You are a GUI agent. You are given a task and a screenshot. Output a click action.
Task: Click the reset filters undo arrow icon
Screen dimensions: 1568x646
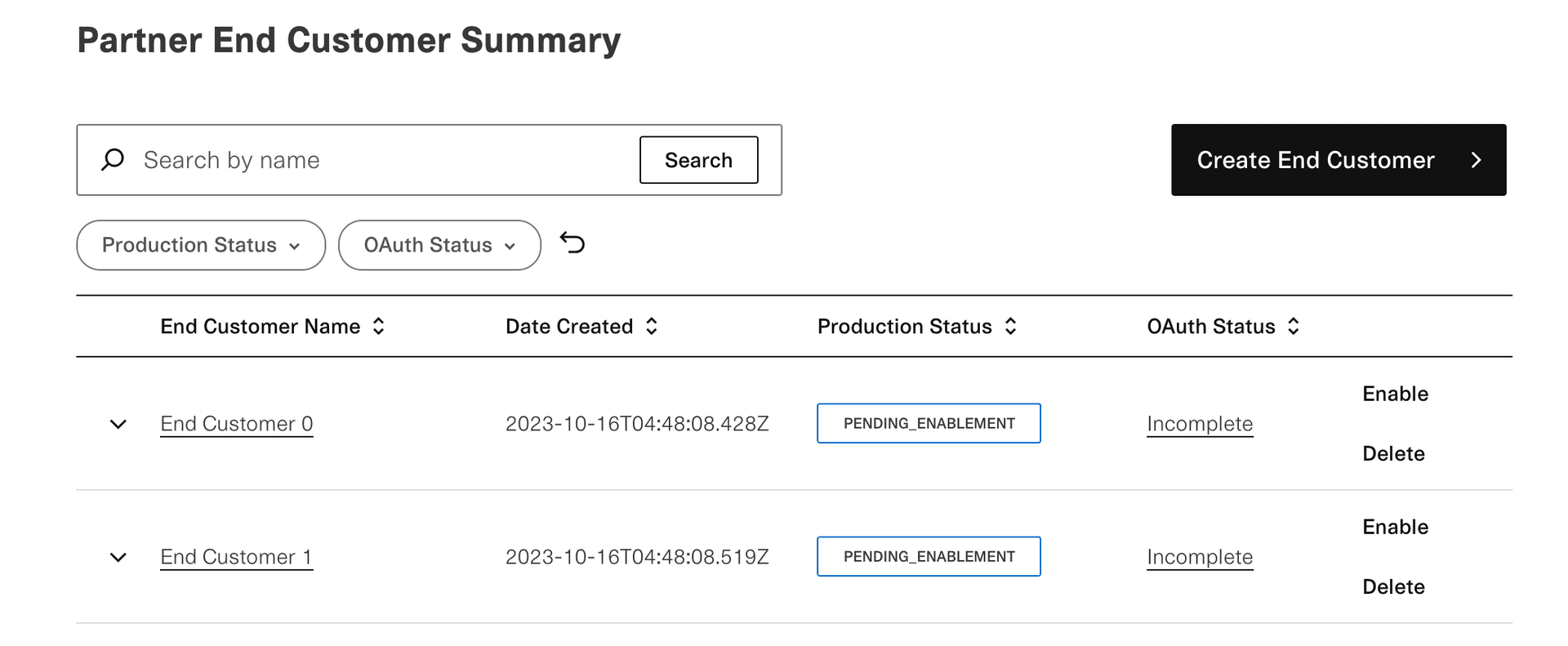coord(572,243)
